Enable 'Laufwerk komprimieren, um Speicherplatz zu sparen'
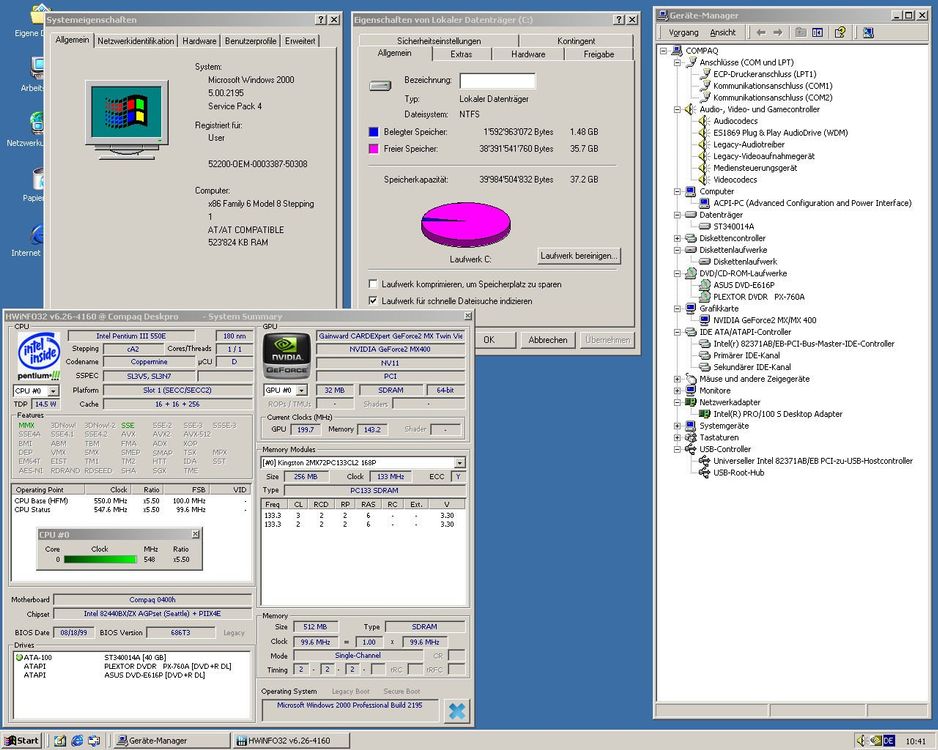 click(x=374, y=283)
